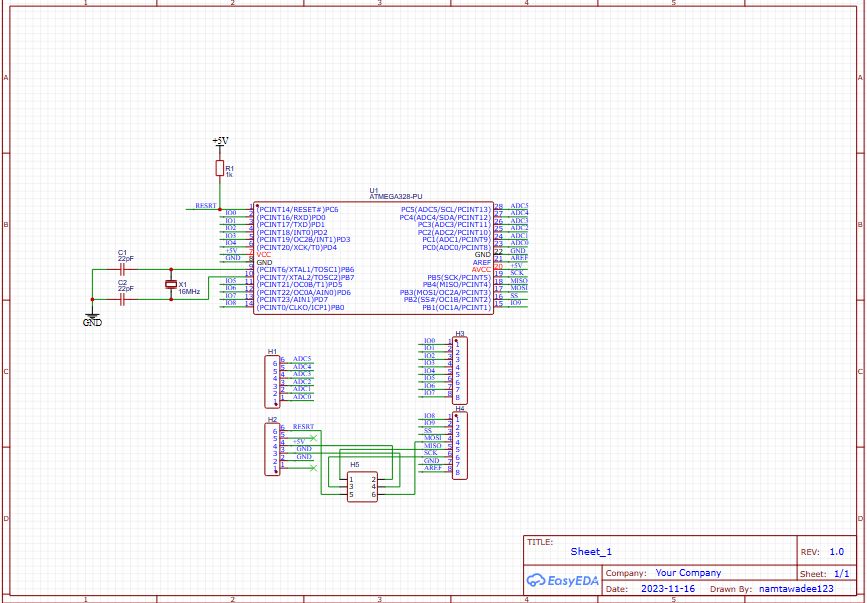Select capacitor C2 22pF
The height and width of the screenshot is (603, 867).
click(x=122, y=299)
